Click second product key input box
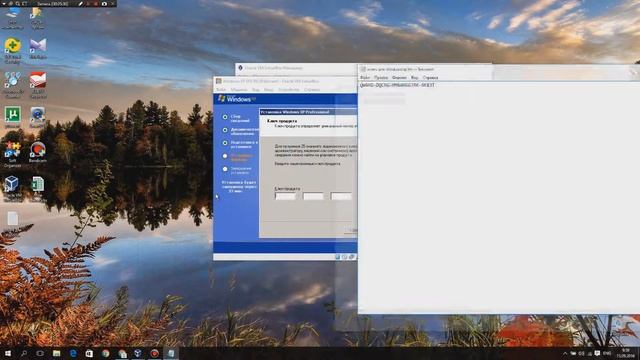This screenshot has height=360, width=640. click(x=313, y=196)
